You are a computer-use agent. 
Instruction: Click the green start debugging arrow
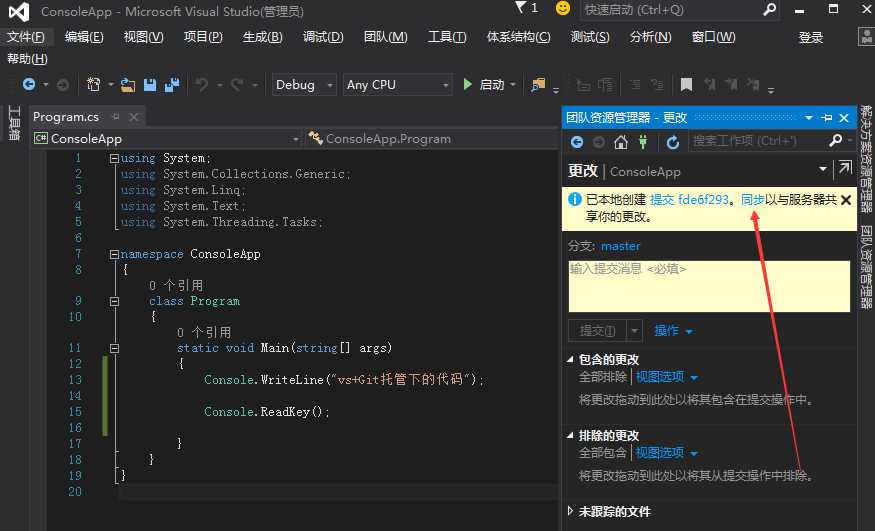(468, 84)
